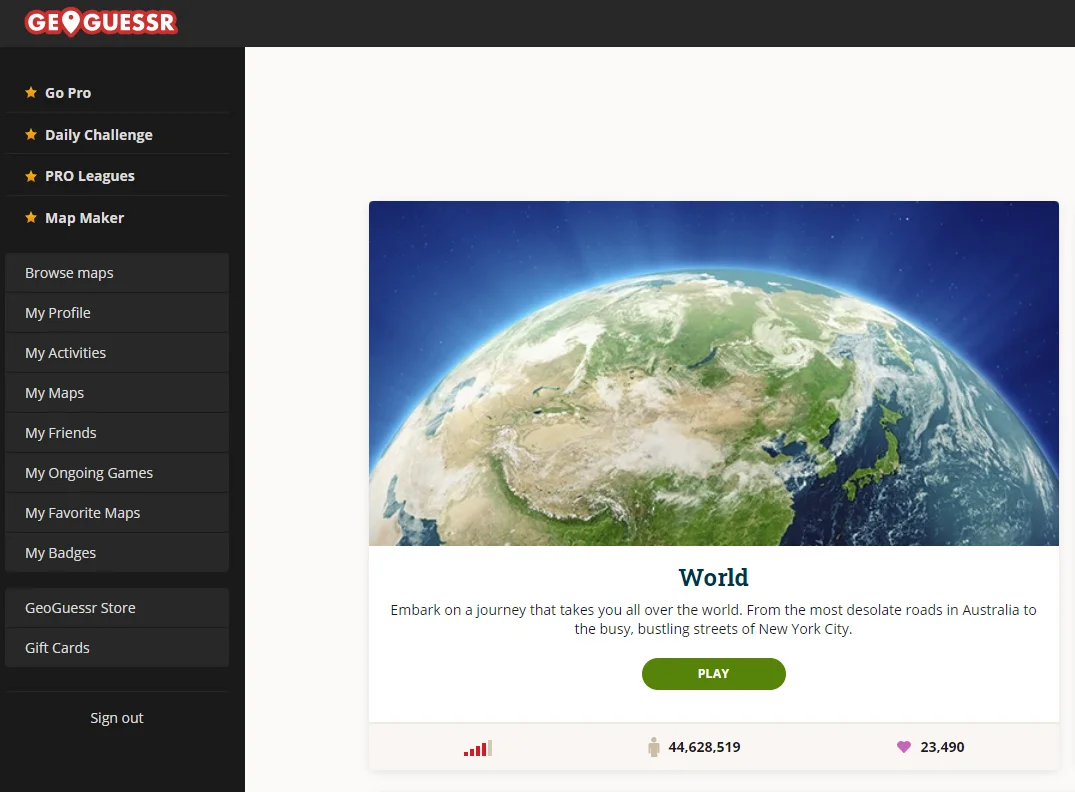Open My Favorite Maps
The width and height of the screenshot is (1075, 792).
point(82,513)
